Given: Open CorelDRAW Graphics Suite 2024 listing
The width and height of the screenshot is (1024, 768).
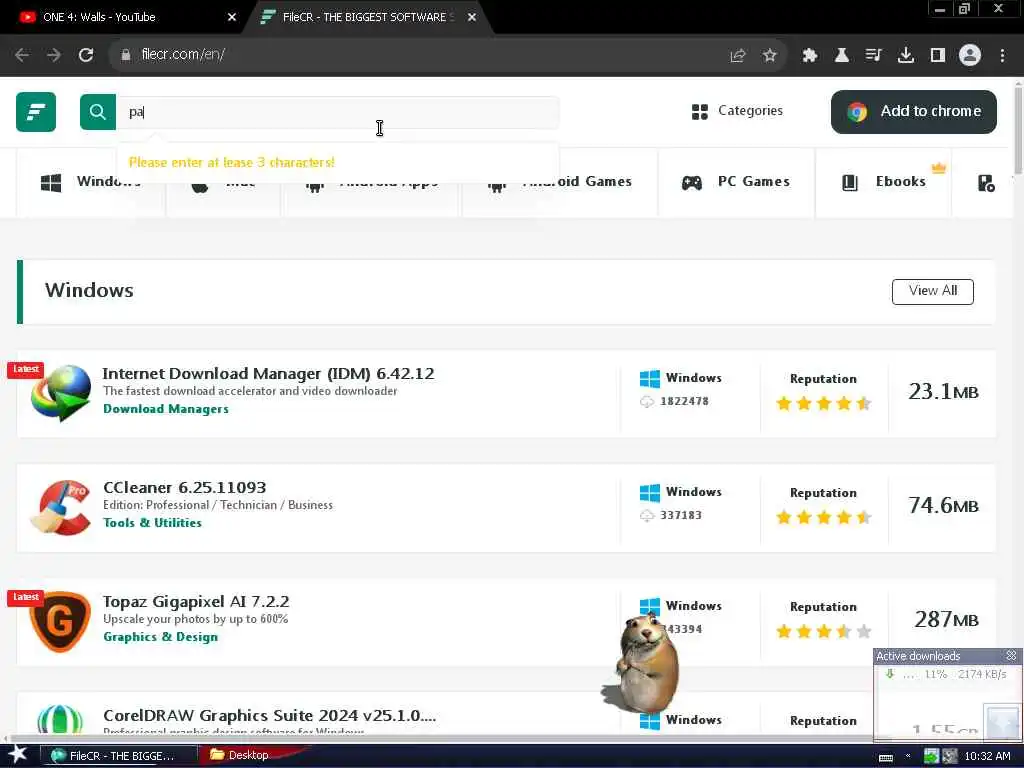Looking at the screenshot, I should point(270,716).
